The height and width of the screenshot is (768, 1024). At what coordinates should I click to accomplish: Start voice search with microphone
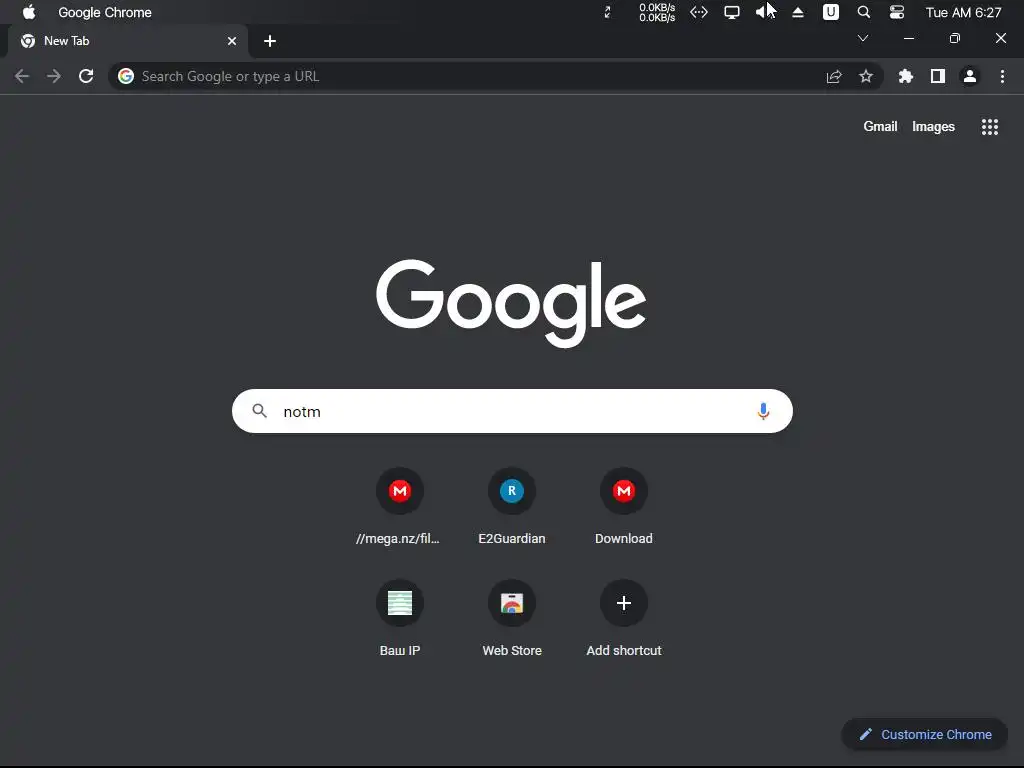point(763,411)
